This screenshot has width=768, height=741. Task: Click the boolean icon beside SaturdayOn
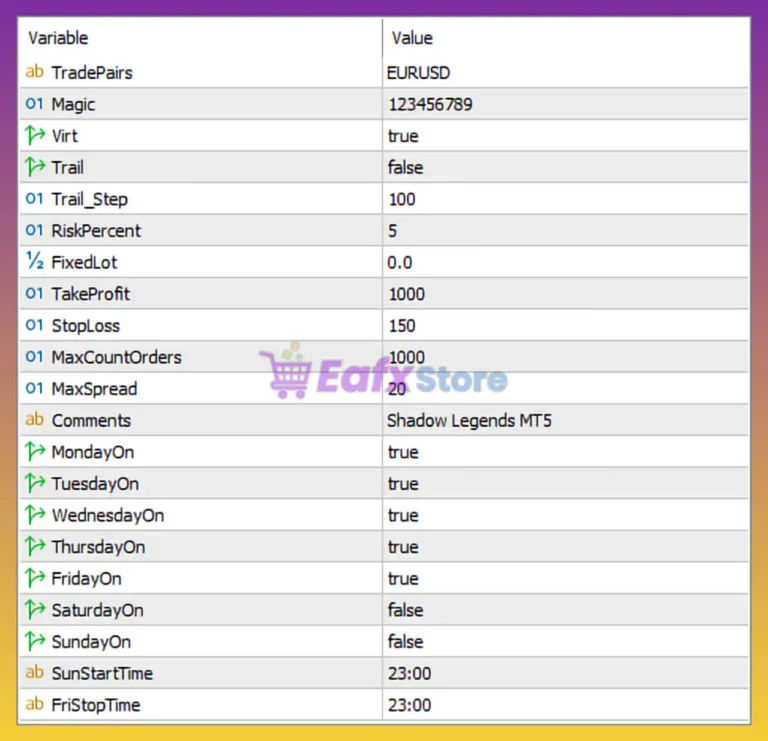[x=35, y=609]
